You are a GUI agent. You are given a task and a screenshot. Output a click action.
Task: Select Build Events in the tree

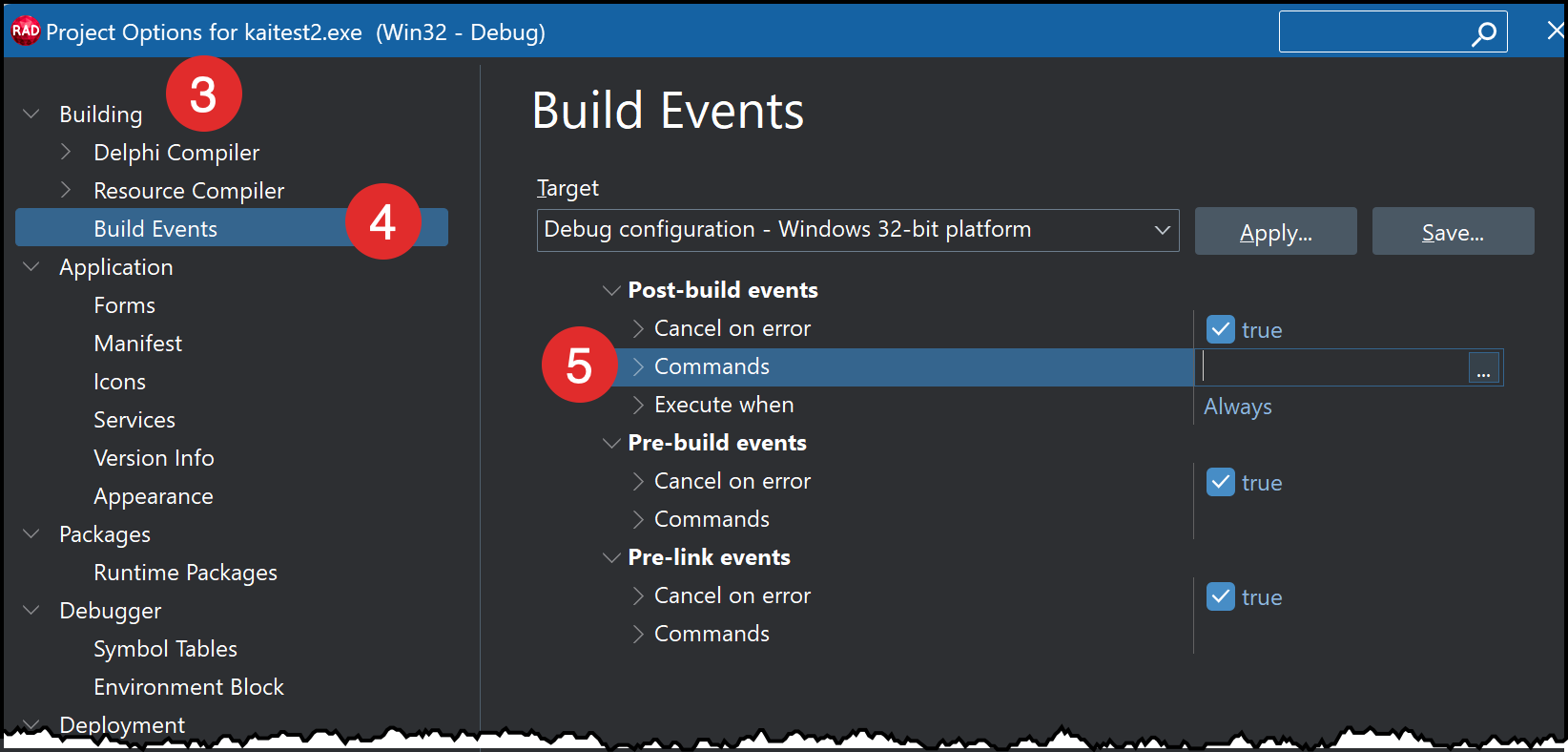(232, 228)
